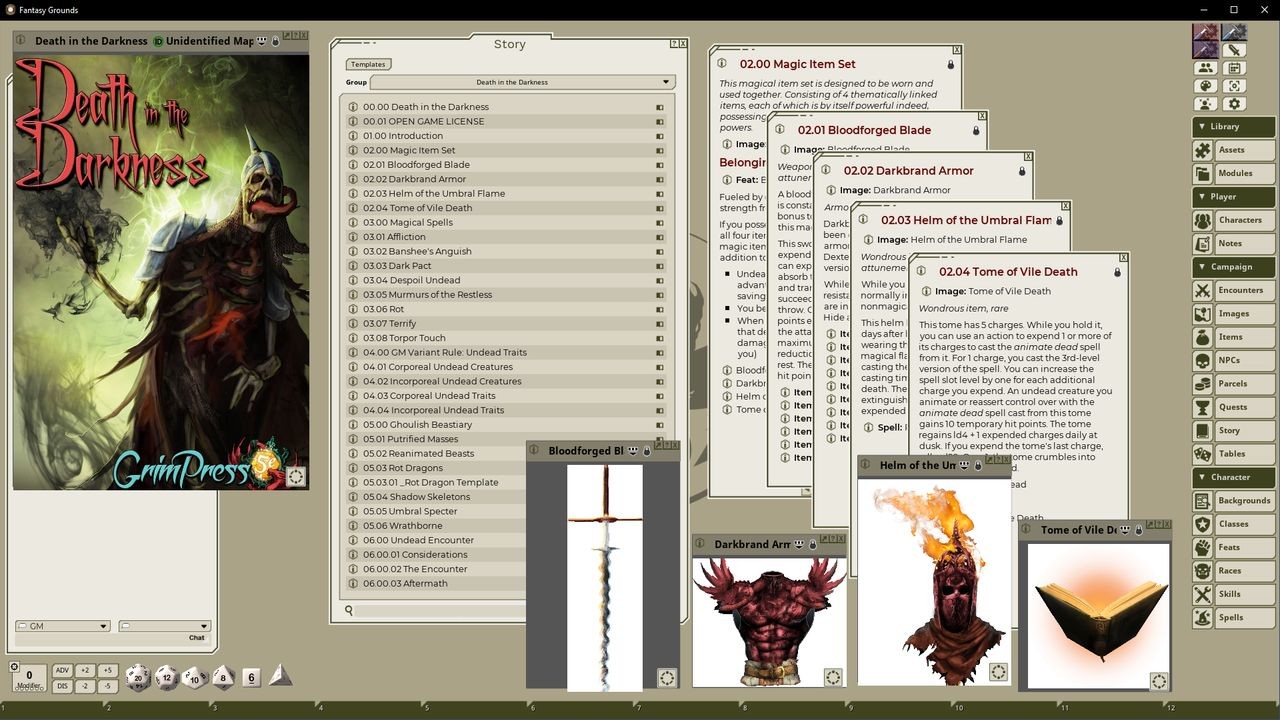The width and height of the screenshot is (1280, 720).
Task: Click the Templates button in the Story window
Action: 368,63
